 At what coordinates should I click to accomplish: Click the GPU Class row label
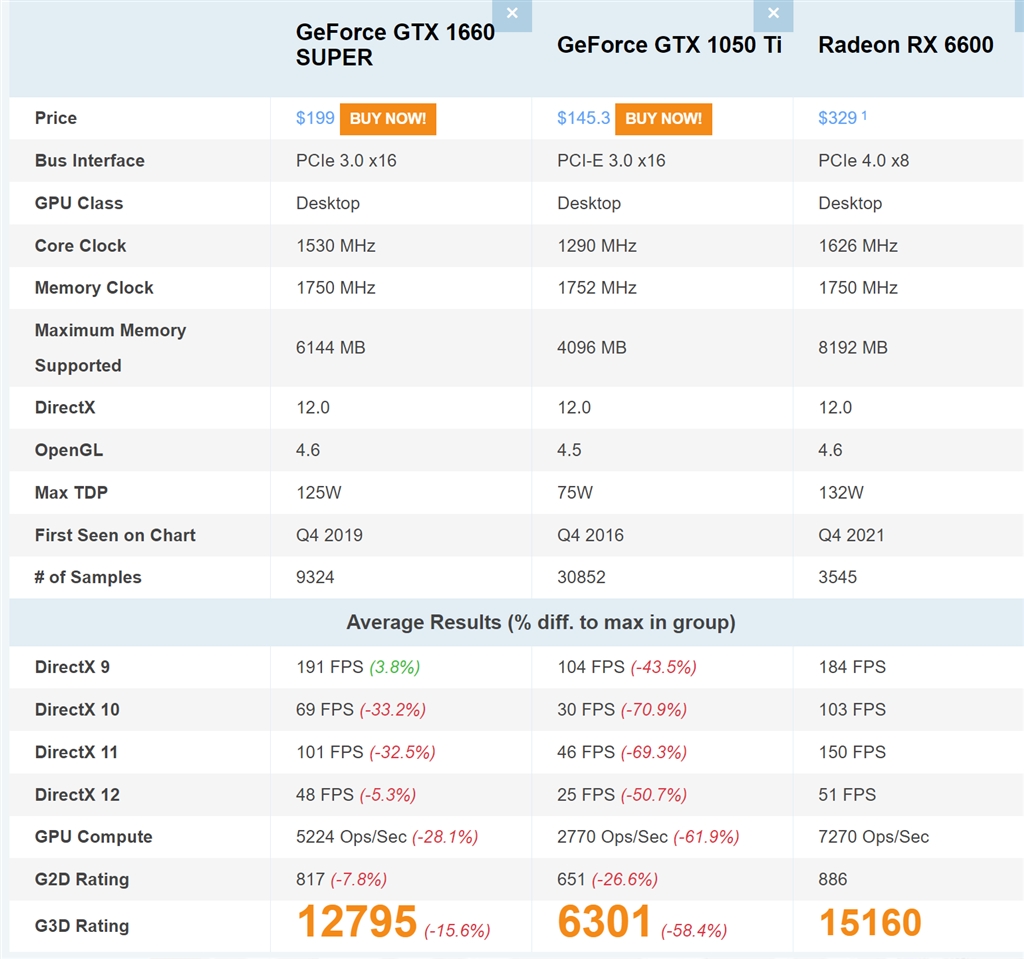pyautogui.click(x=78, y=203)
